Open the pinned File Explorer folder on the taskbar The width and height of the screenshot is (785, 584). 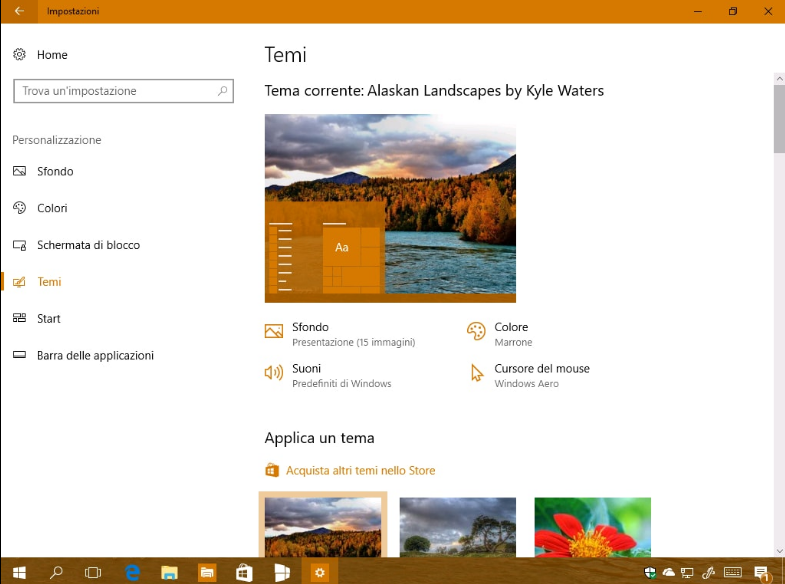click(169, 572)
